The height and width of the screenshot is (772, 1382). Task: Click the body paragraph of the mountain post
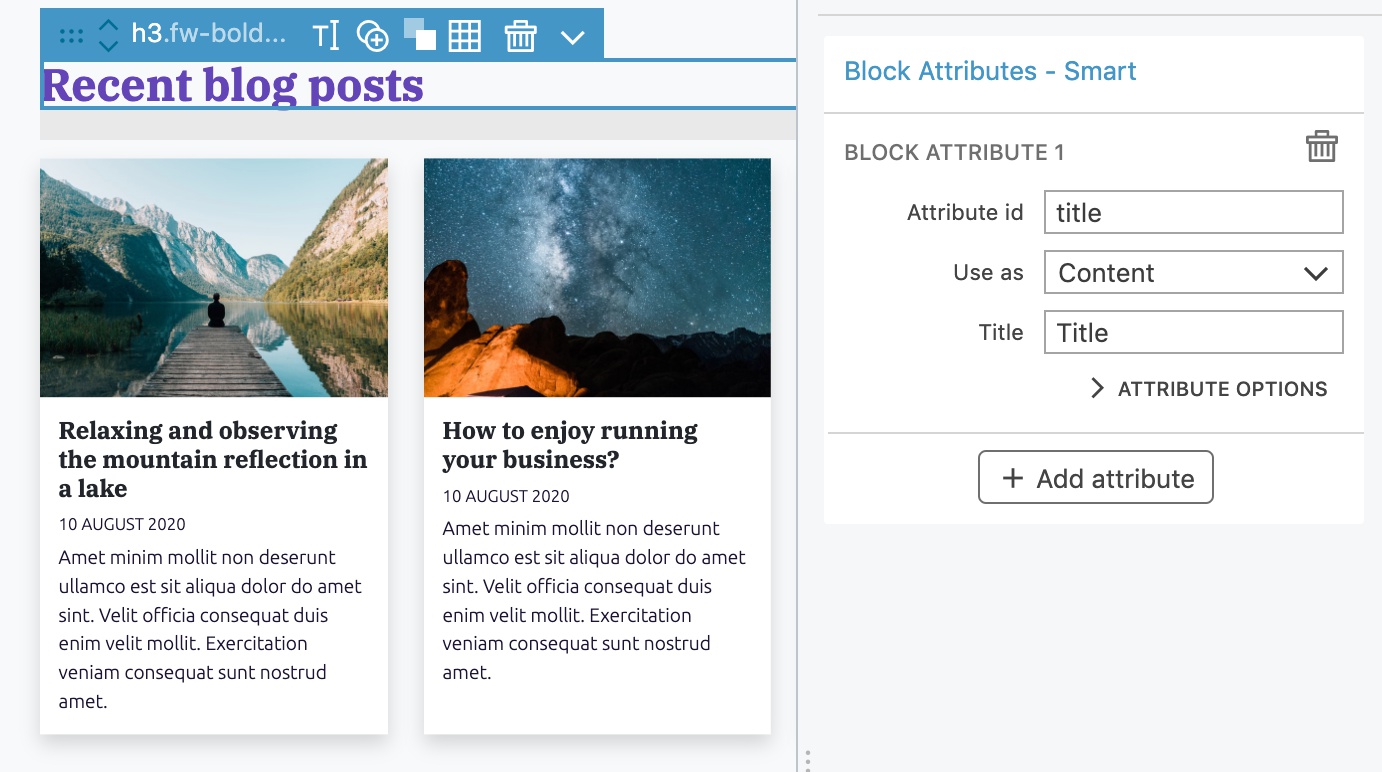coord(210,629)
